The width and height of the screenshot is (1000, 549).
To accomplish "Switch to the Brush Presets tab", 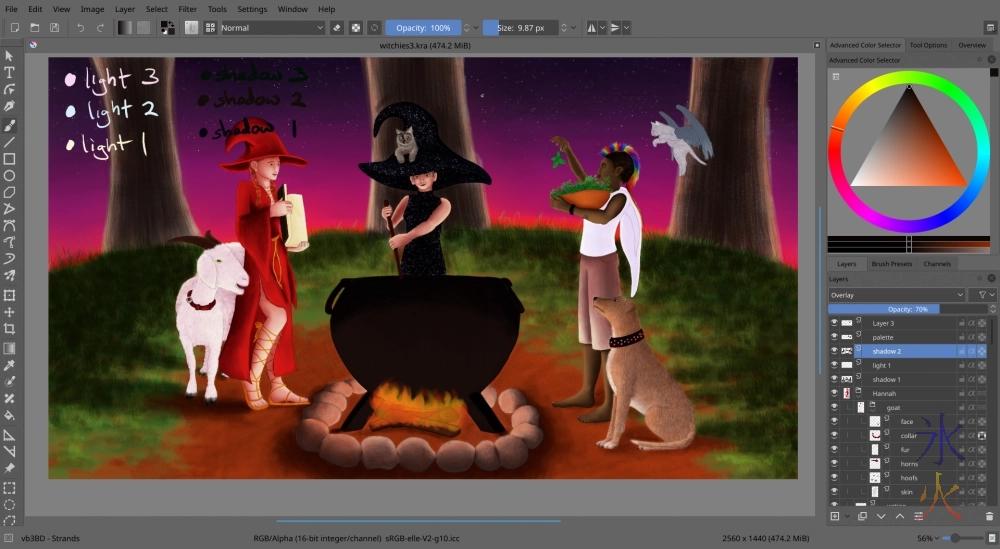I will click(892, 264).
